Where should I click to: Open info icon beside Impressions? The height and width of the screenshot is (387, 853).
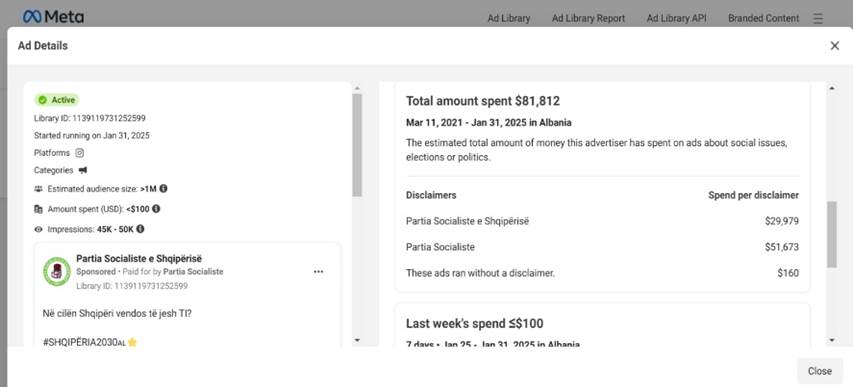(x=140, y=229)
